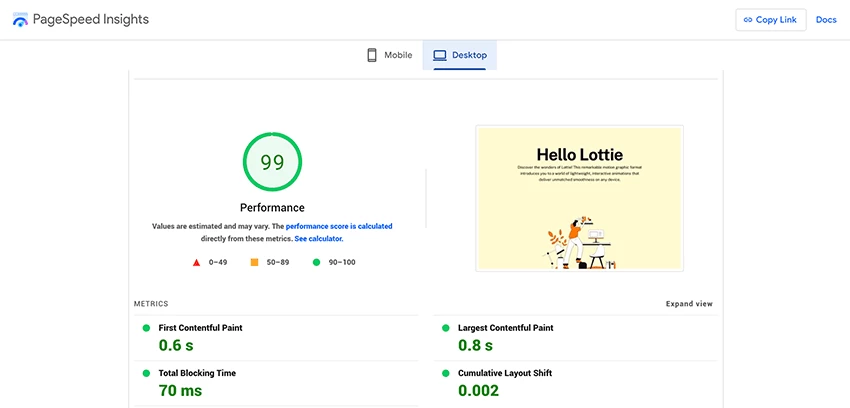Open the Hello Lottie page screenshot thumbnail
The height and width of the screenshot is (408, 850).
tap(579, 198)
